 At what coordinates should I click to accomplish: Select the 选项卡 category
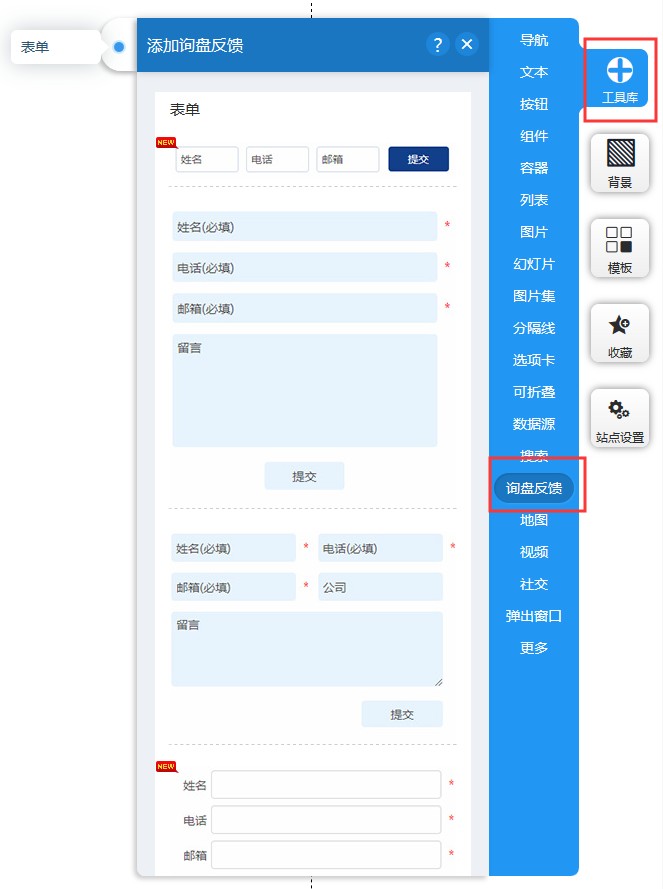pos(534,360)
